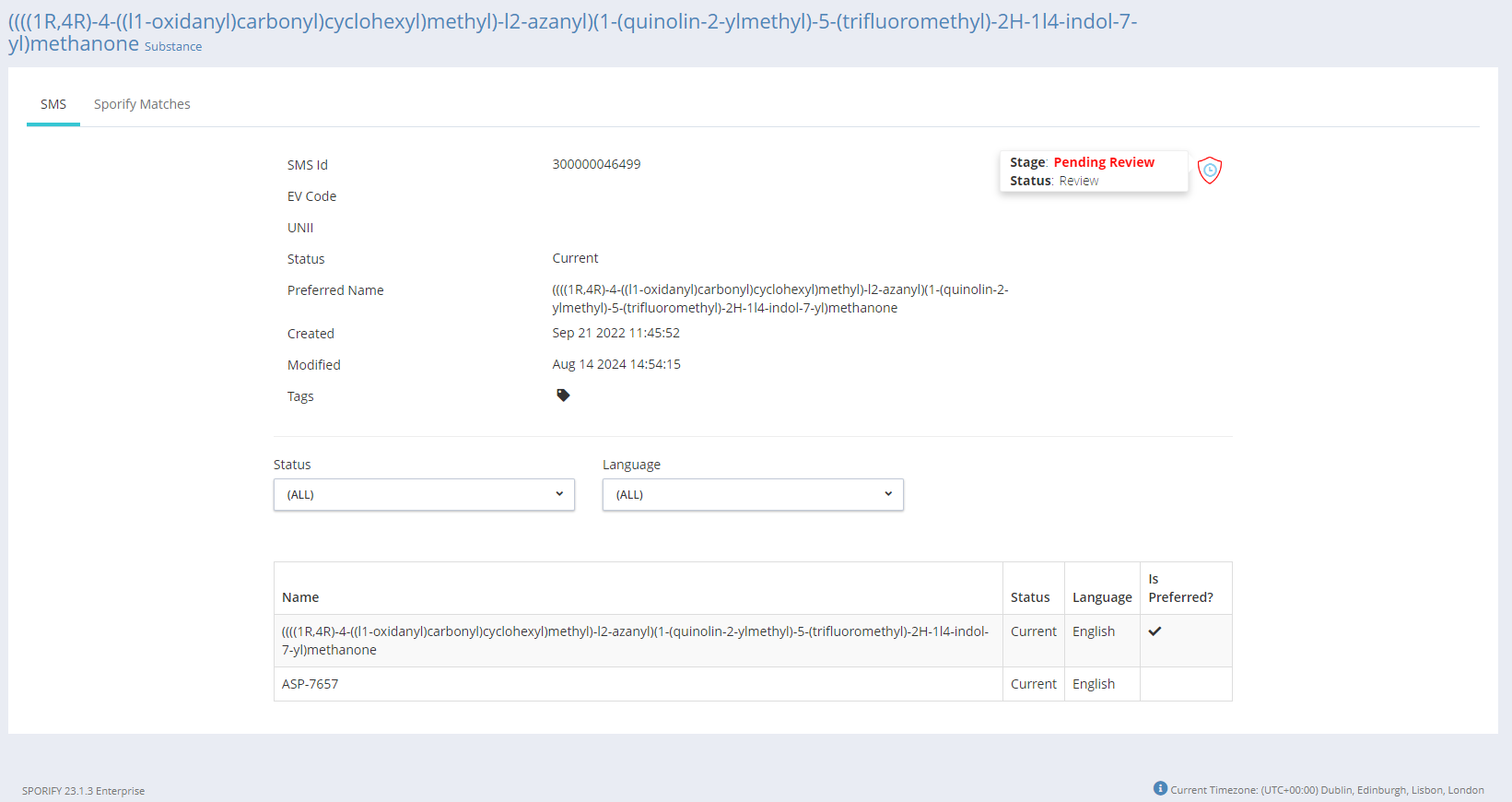Click the Current Timezone text in footer
The width and height of the screenshot is (1512, 802).
click(x=1327, y=790)
